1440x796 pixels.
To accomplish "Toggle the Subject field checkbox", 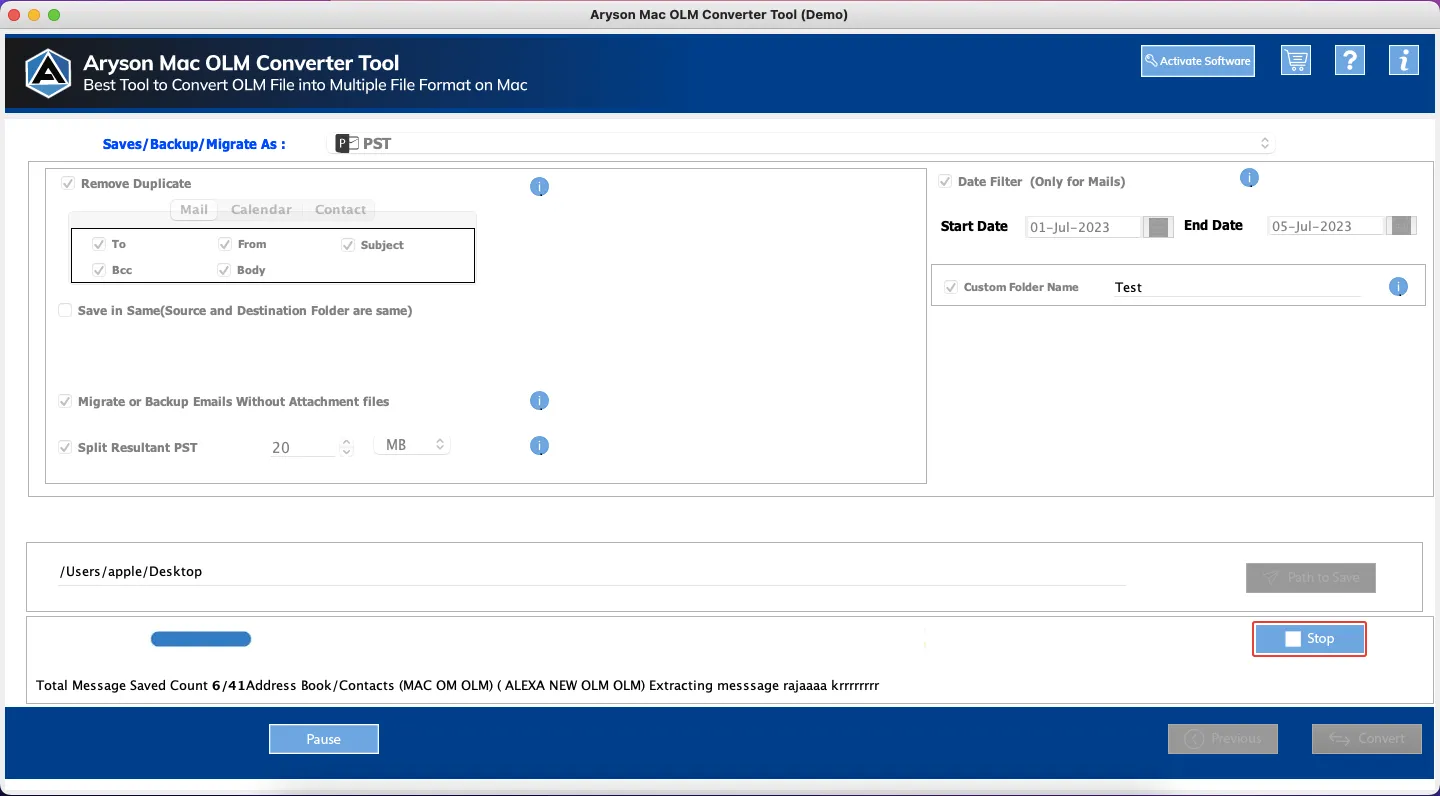I will (x=348, y=245).
